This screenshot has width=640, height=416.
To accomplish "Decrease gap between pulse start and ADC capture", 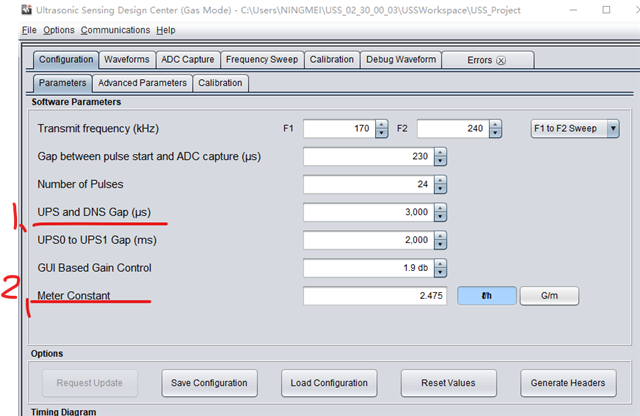I will click(440, 161).
